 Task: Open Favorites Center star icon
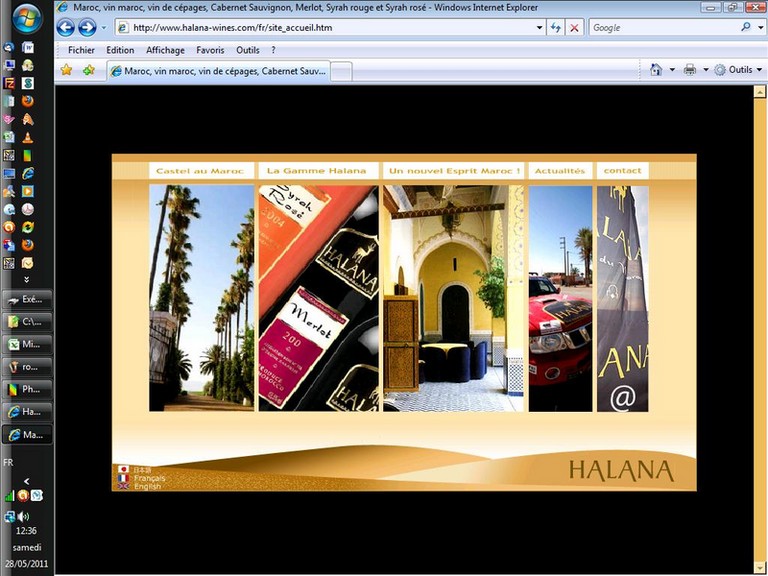(67, 70)
